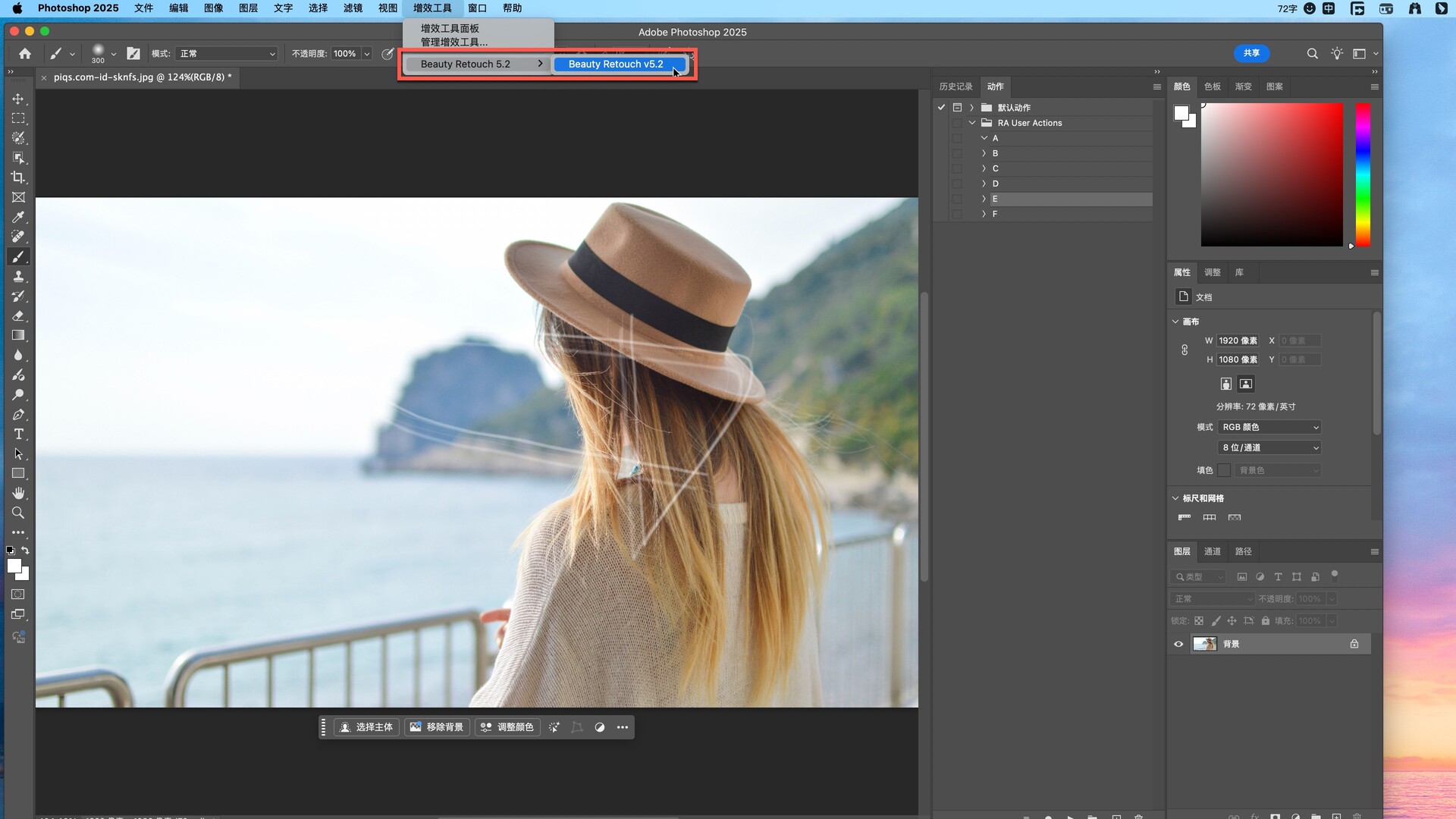Click the rainbow hue slider strip
Image resolution: width=1456 pixels, height=819 pixels.
(x=1363, y=174)
